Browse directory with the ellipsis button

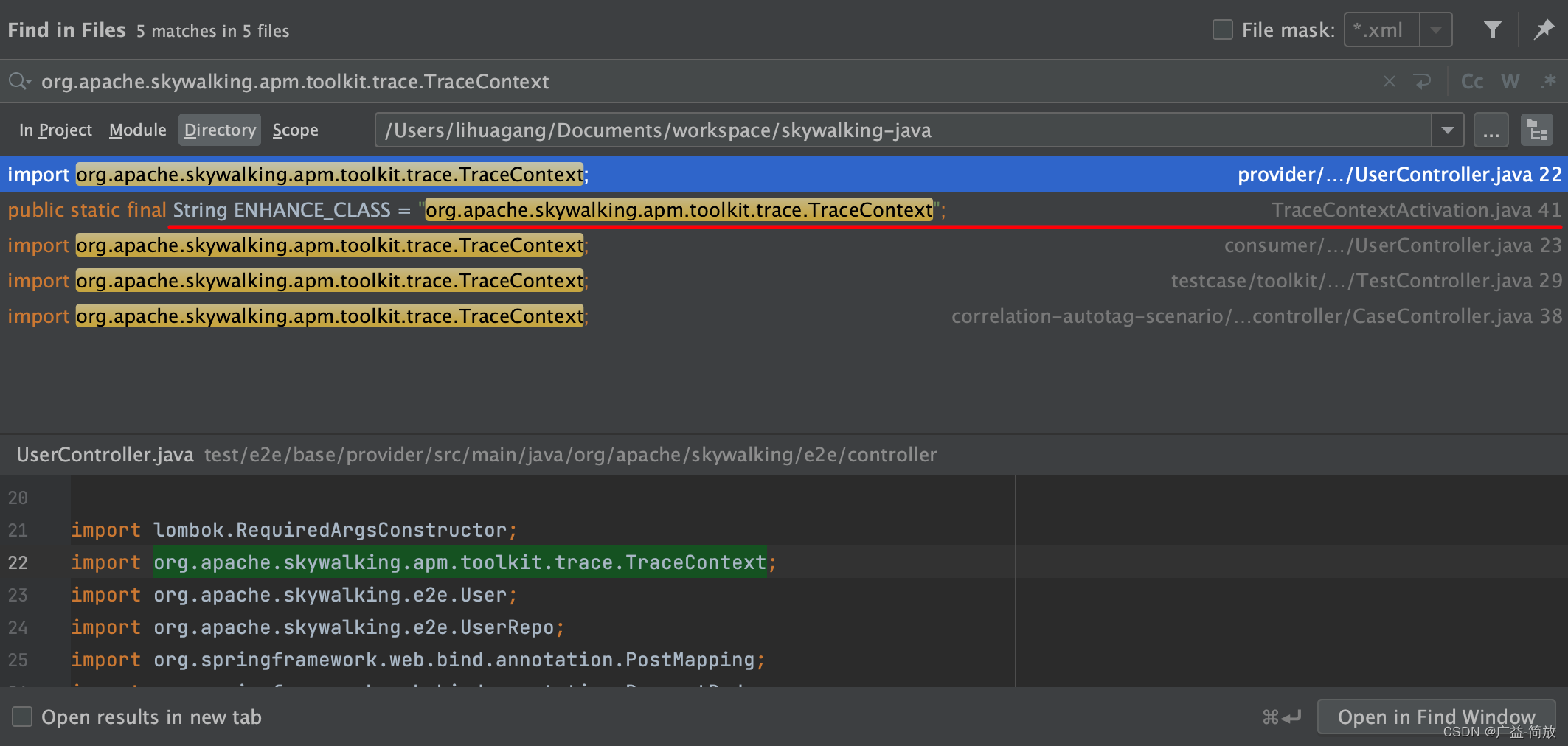click(x=1491, y=130)
